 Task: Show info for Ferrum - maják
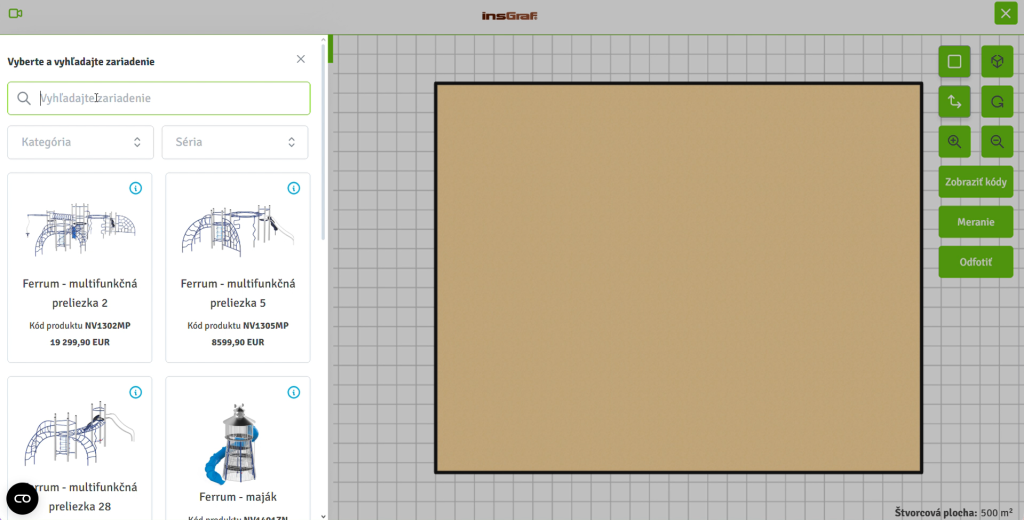294,392
